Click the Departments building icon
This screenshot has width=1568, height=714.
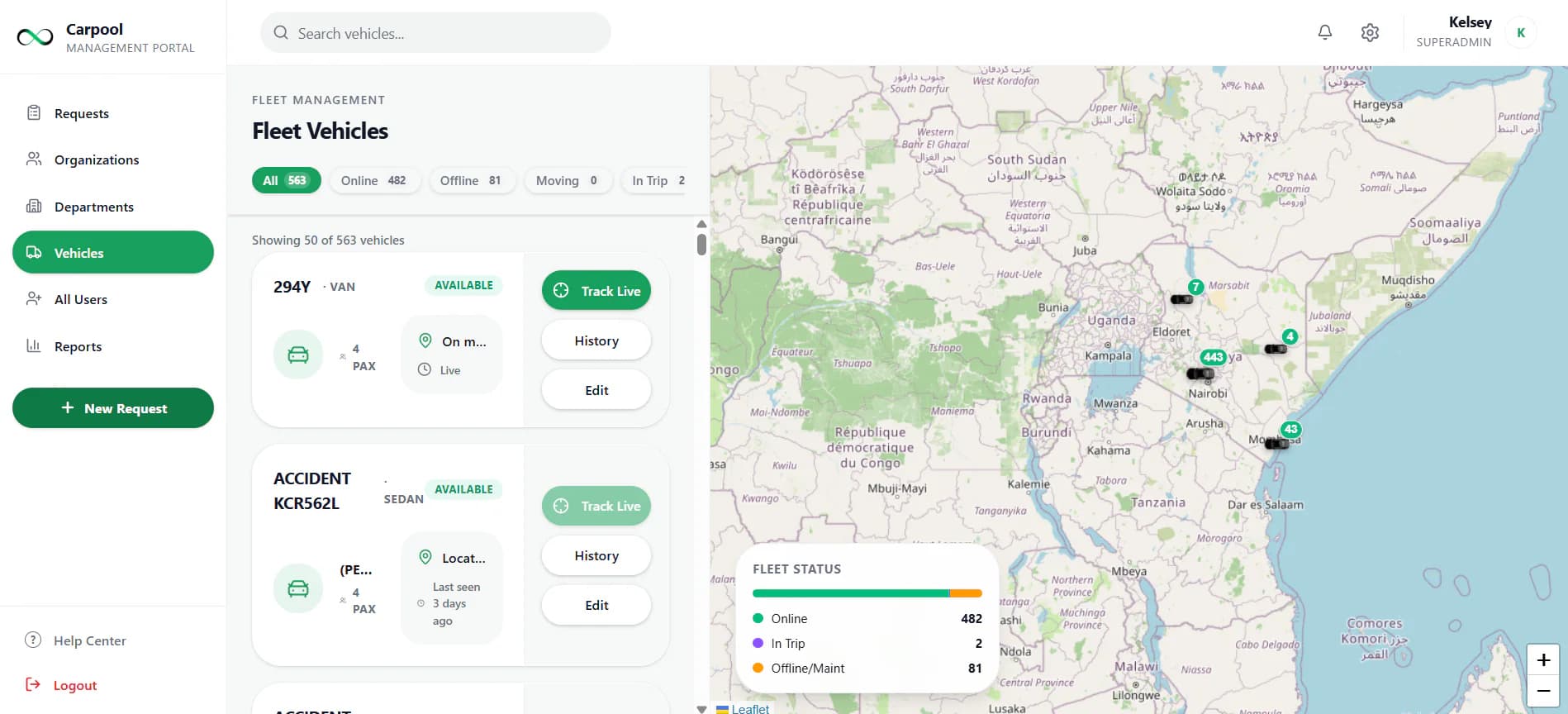[34, 206]
